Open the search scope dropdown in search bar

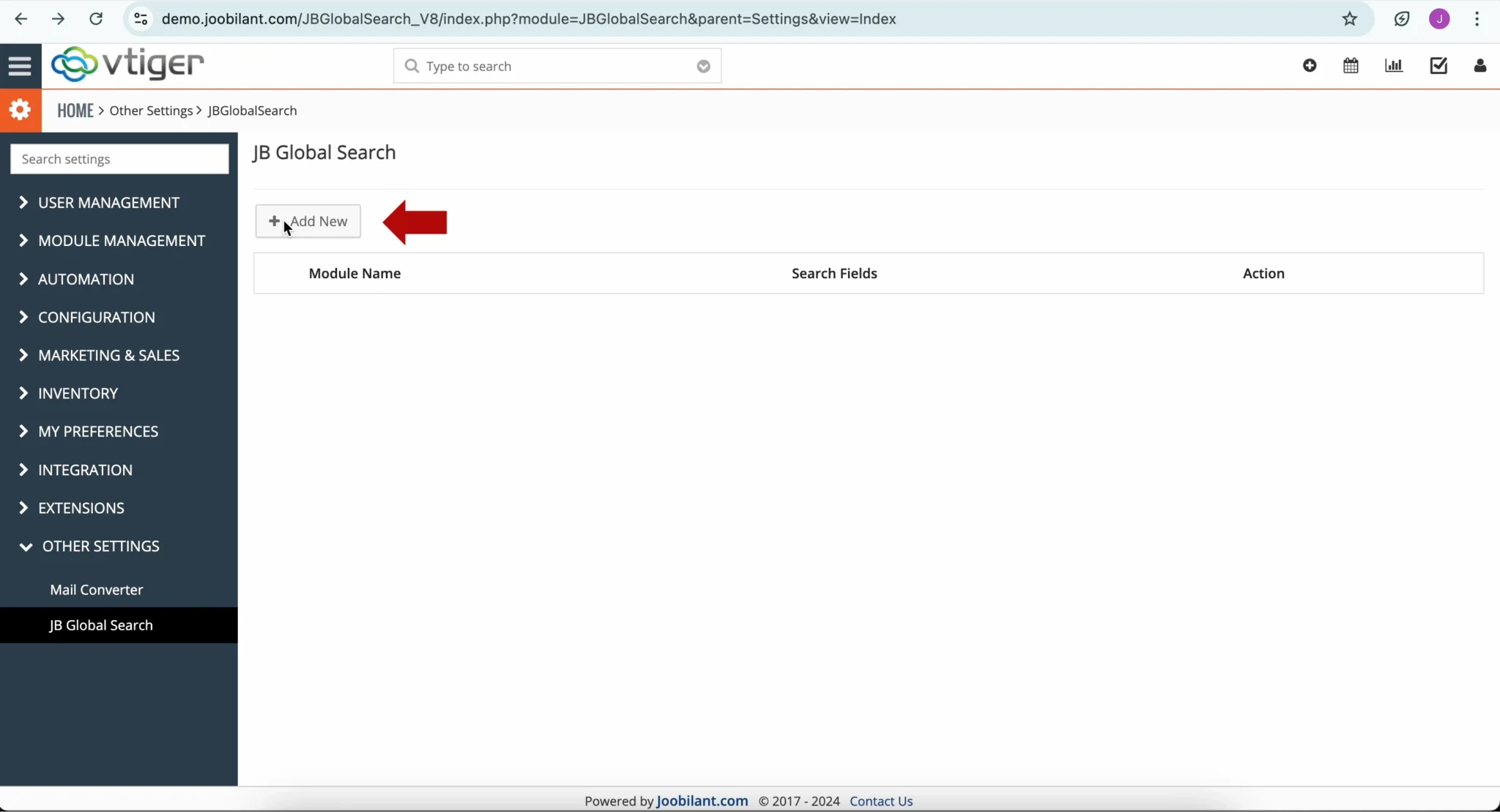(702, 66)
